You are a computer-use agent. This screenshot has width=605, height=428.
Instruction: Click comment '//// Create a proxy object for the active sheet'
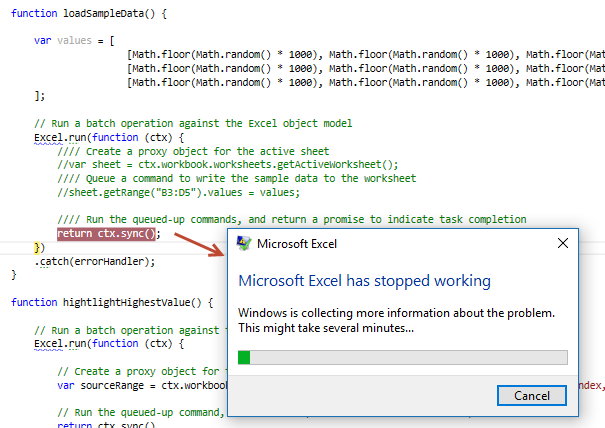pyautogui.click(x=193, y=151)
